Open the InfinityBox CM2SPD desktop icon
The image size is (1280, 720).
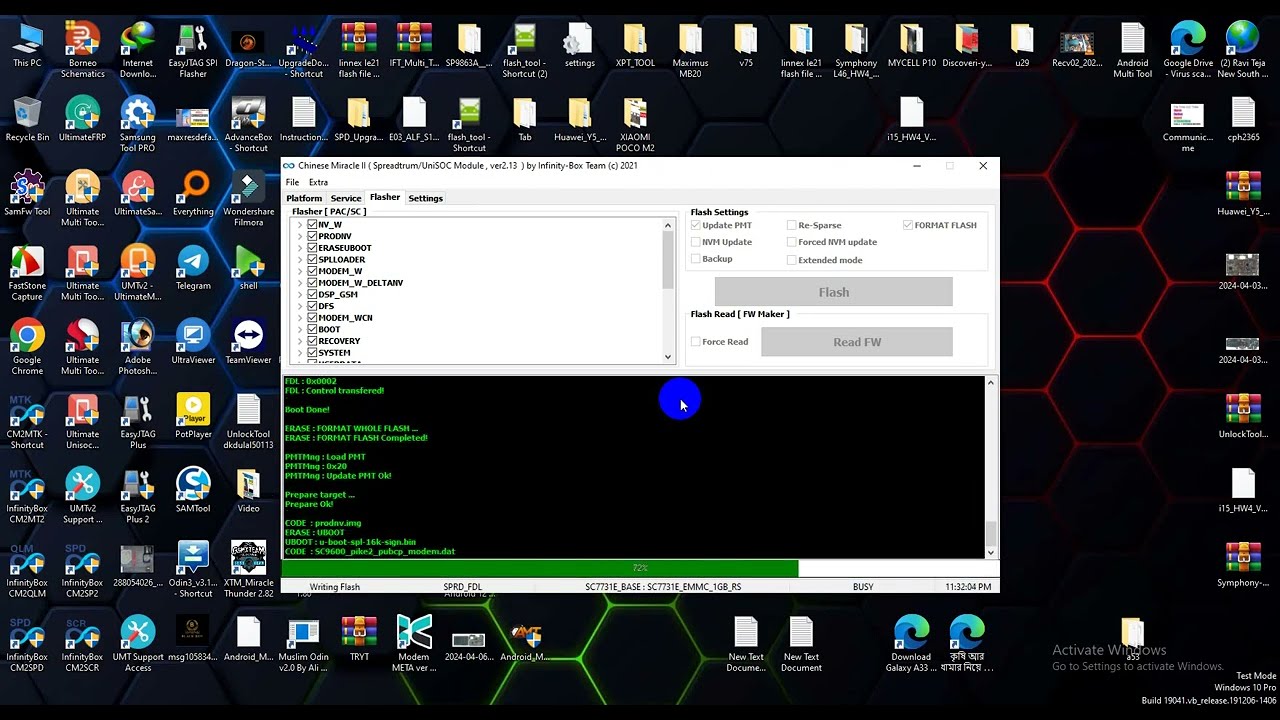click(x=27, y=645)
